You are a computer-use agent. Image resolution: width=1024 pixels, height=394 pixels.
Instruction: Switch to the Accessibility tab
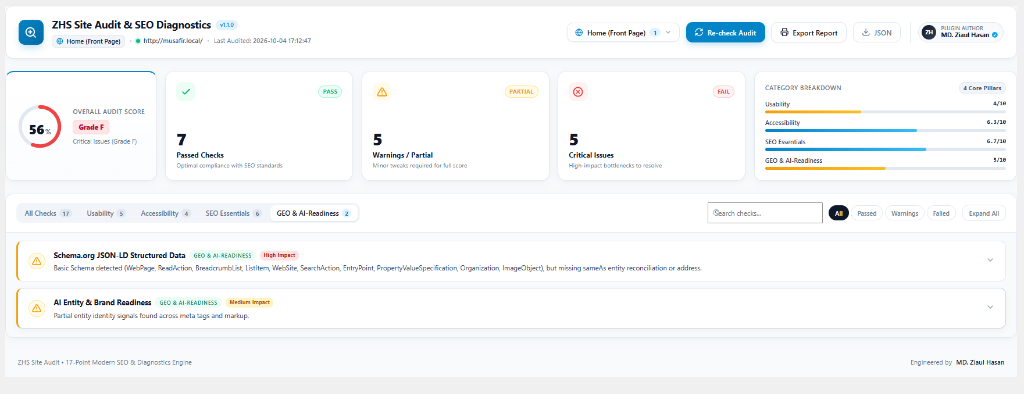166,213
